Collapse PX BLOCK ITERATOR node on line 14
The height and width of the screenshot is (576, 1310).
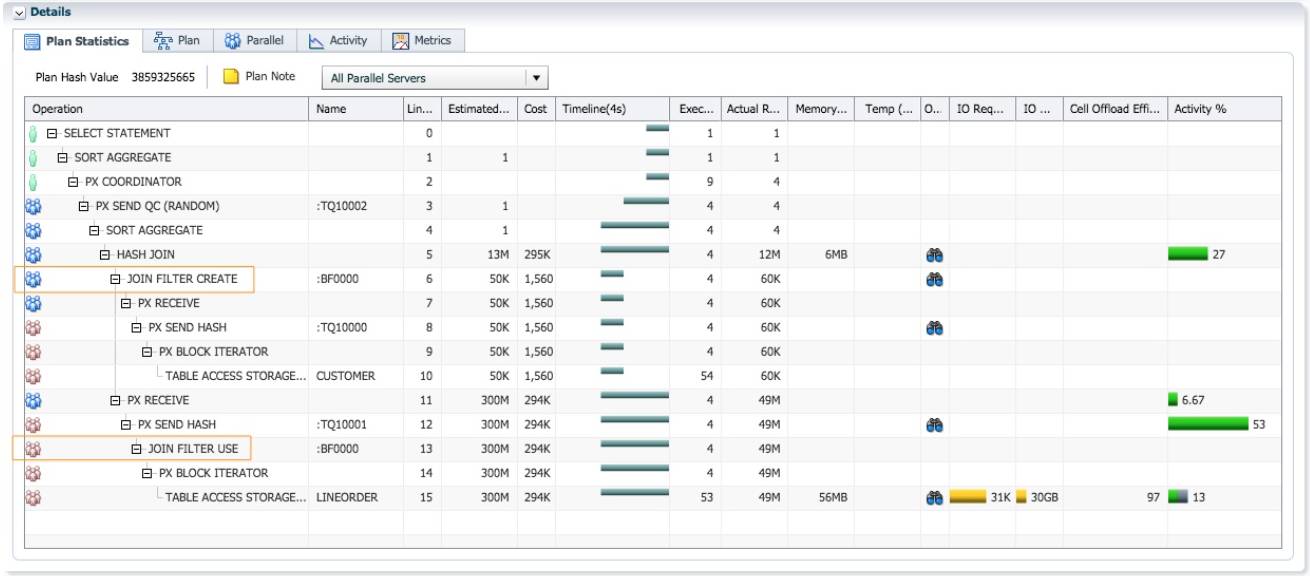(x=148, y=473)
